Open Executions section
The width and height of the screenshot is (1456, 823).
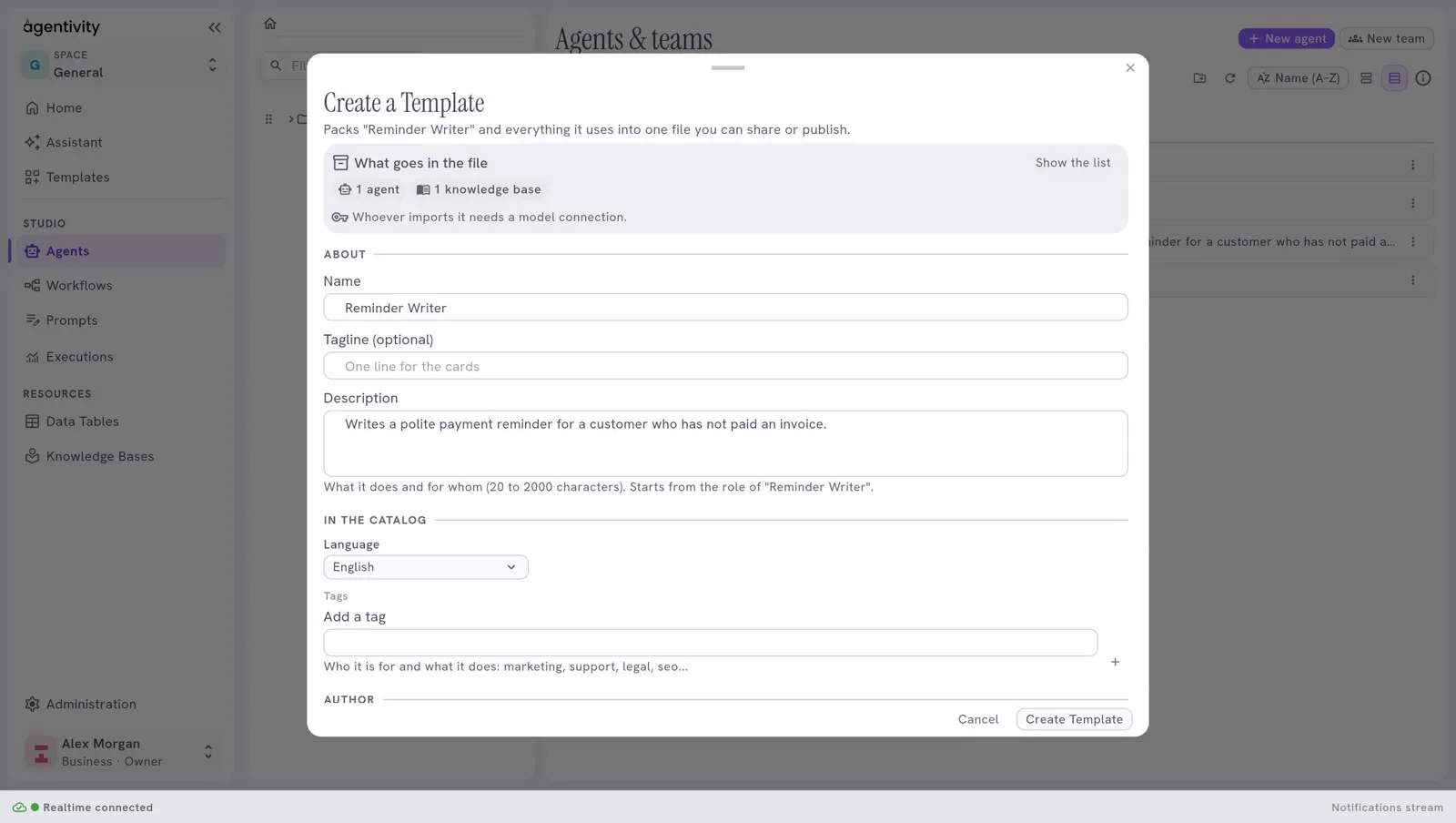coord(120,357)
